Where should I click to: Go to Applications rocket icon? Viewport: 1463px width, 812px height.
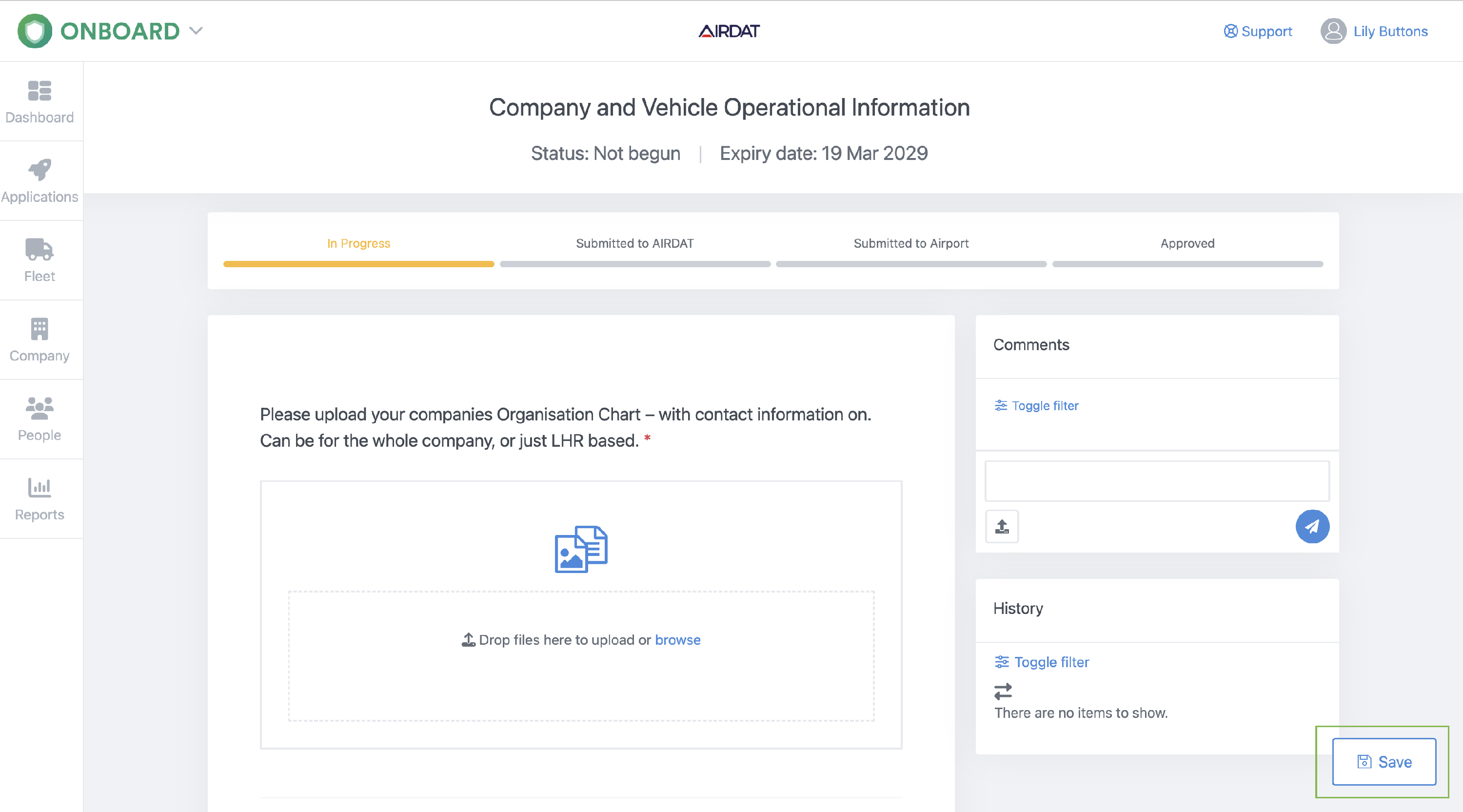click(39, 170)
